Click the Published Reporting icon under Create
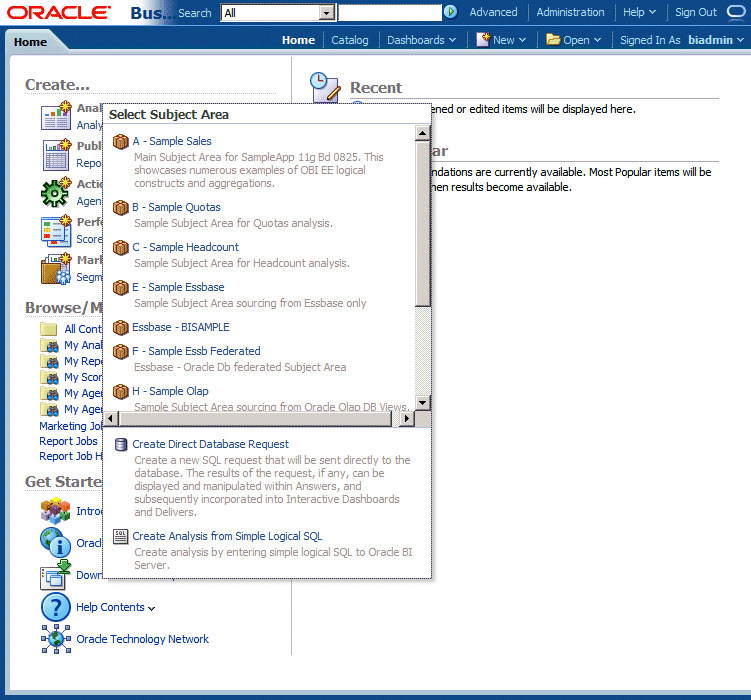 (x=56, y=155)
